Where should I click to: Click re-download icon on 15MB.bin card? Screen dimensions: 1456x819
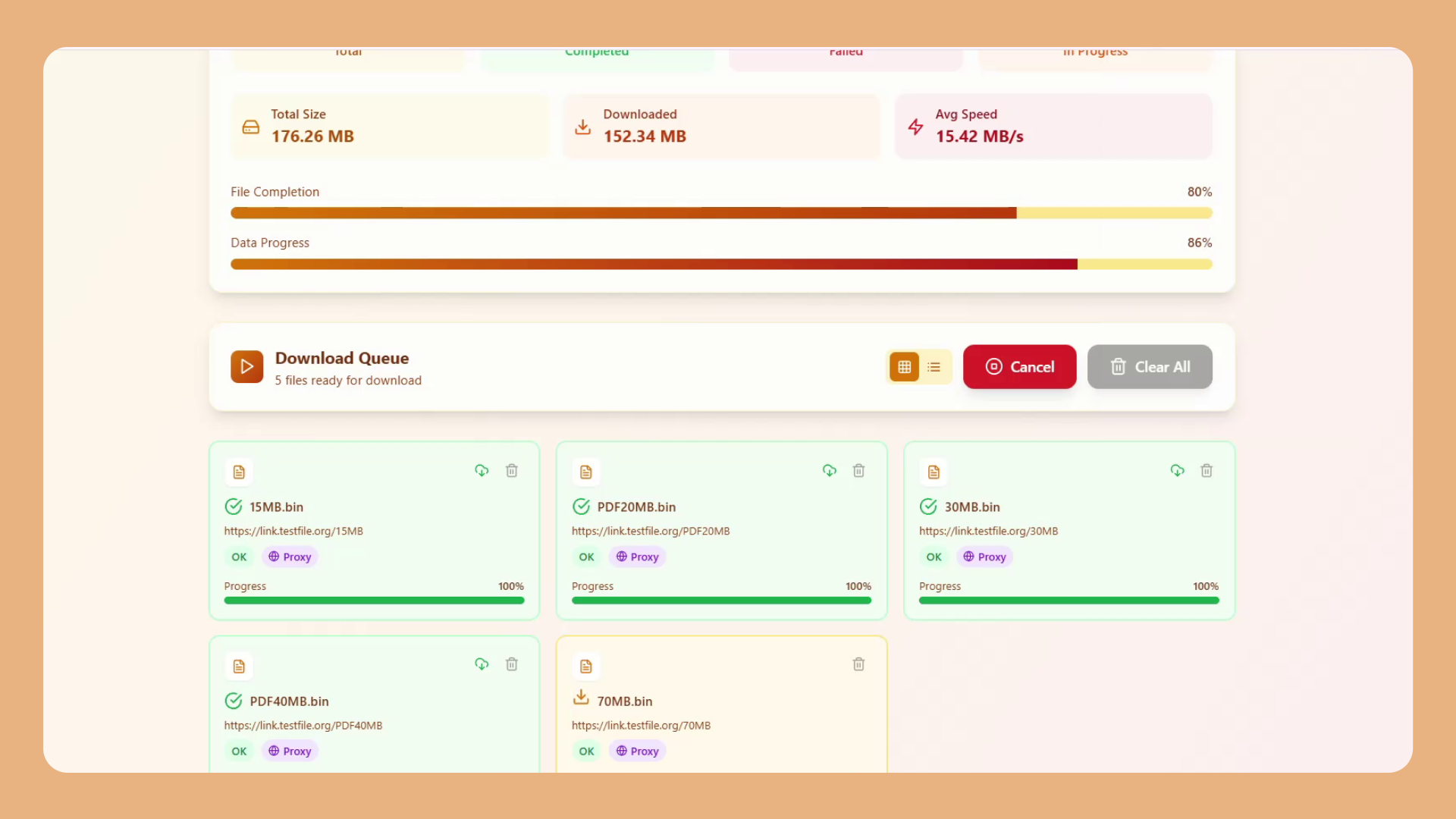pyautogui.click(x=482, y=471)
